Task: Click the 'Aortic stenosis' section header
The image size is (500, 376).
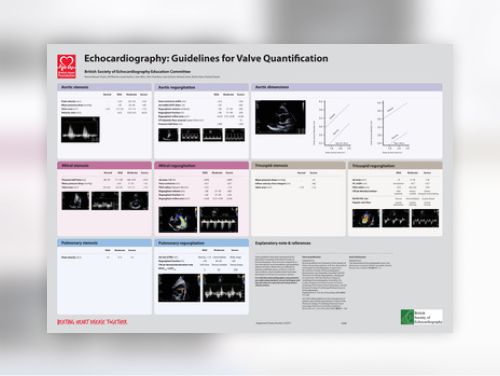Action: point(104,87)
